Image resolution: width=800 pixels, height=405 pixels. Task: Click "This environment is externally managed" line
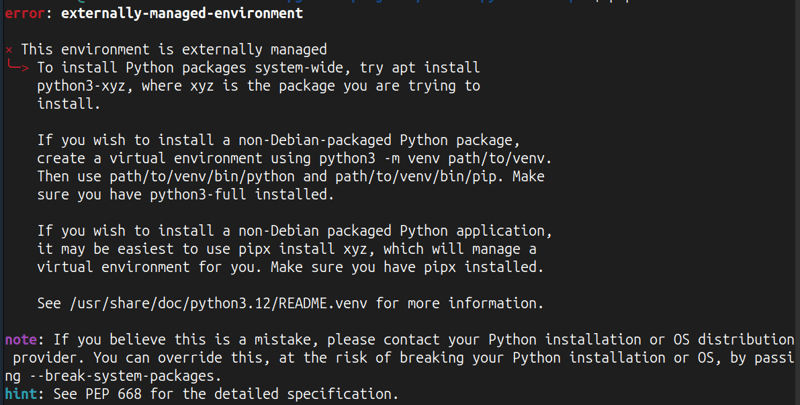pos(173,49)
